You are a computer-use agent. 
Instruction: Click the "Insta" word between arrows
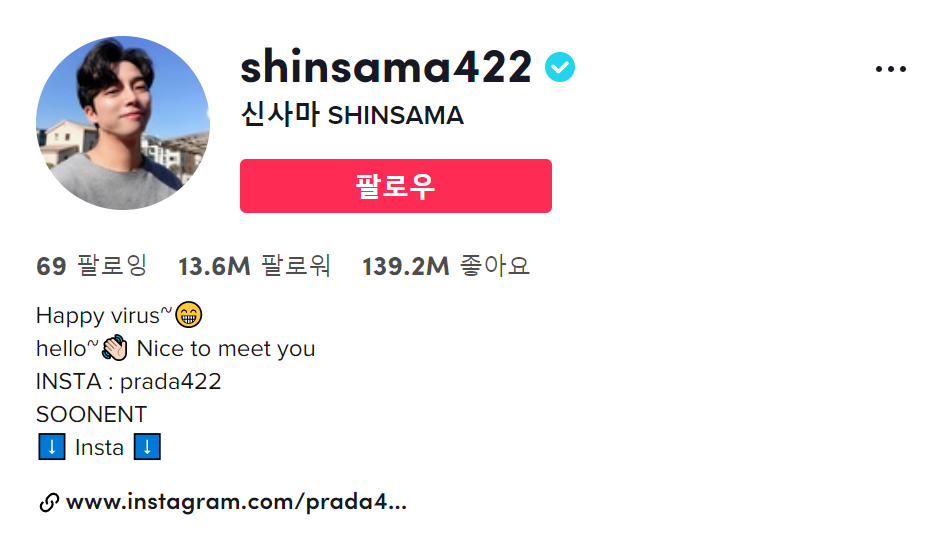click(99, 447)
